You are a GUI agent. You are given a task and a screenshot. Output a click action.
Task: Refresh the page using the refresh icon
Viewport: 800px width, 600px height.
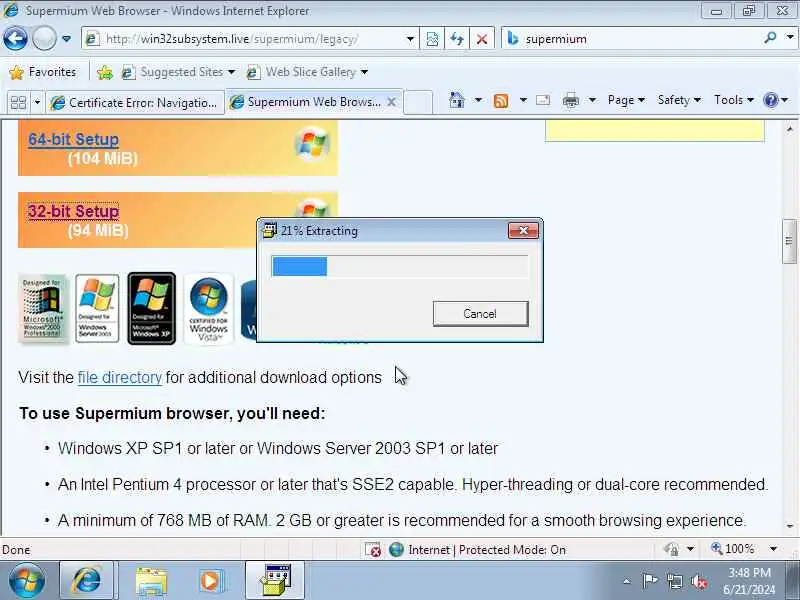click(457, 39)
